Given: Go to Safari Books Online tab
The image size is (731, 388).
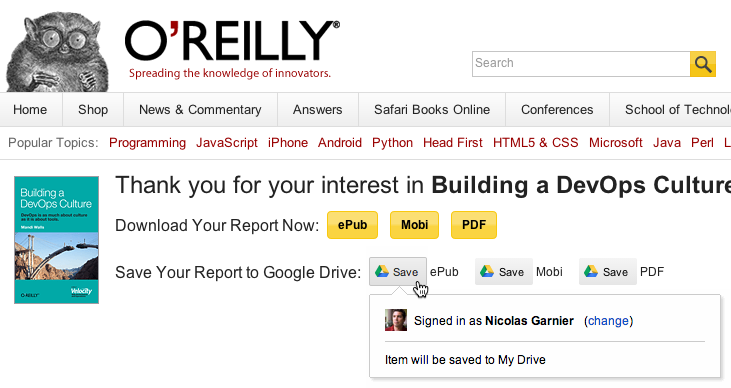Looking at the screenshot, I should coord(432,110).
